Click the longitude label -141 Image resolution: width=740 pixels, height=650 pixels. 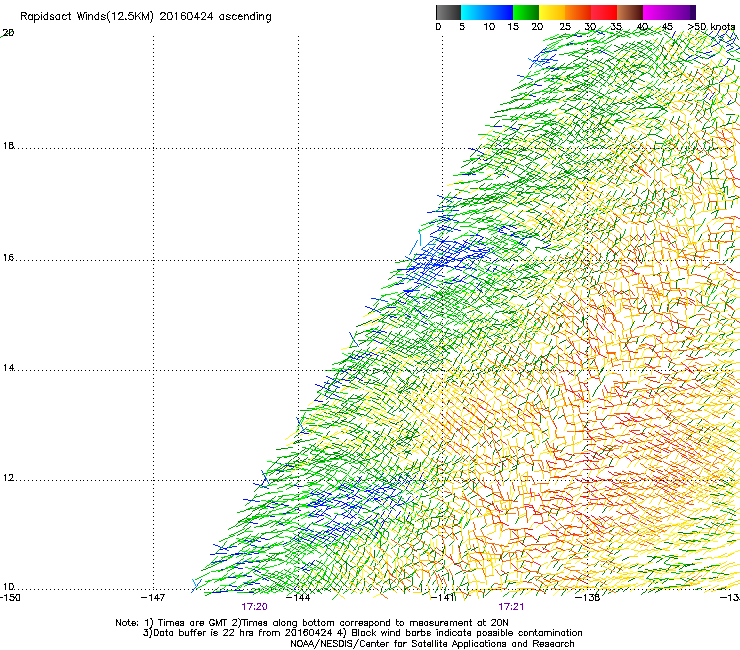(x=442, y=598)
